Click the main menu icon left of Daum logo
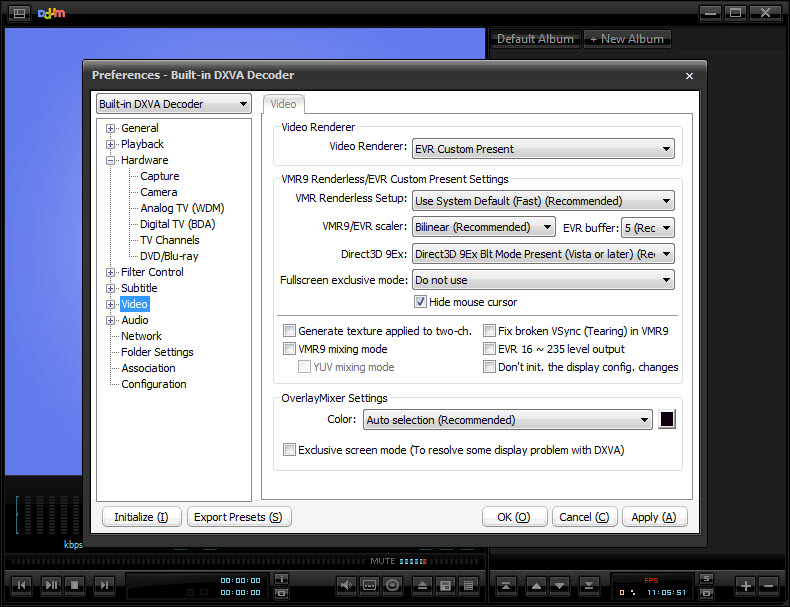 19,13
